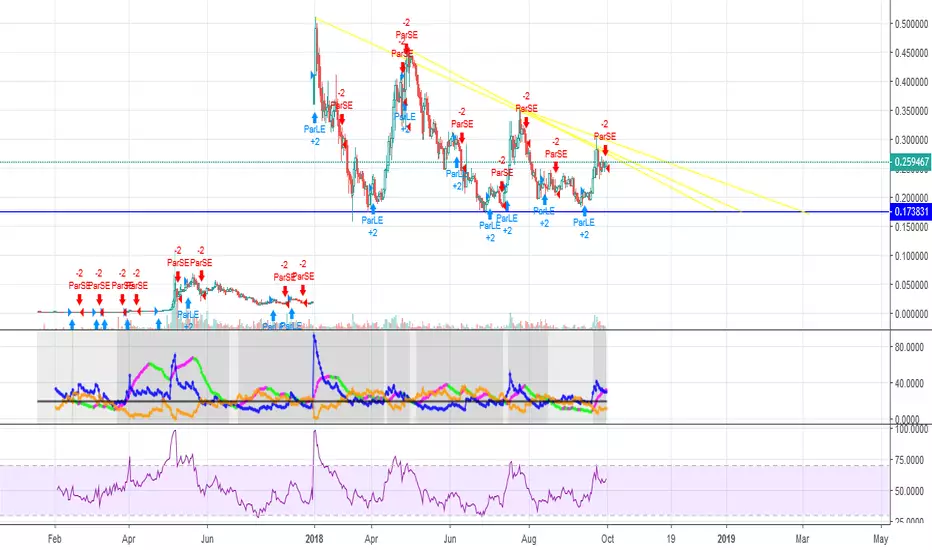
Task: Click the ParLE +2 arrow under the first 2018 candle
Action: (314, 118)
